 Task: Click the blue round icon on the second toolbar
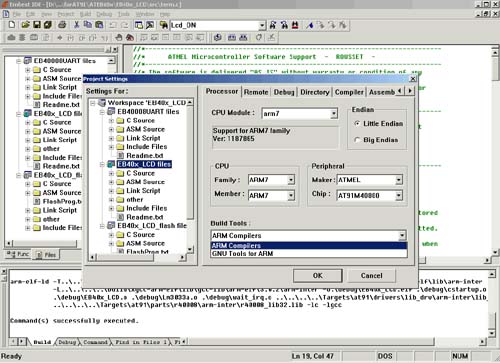[x=218, y=37]
